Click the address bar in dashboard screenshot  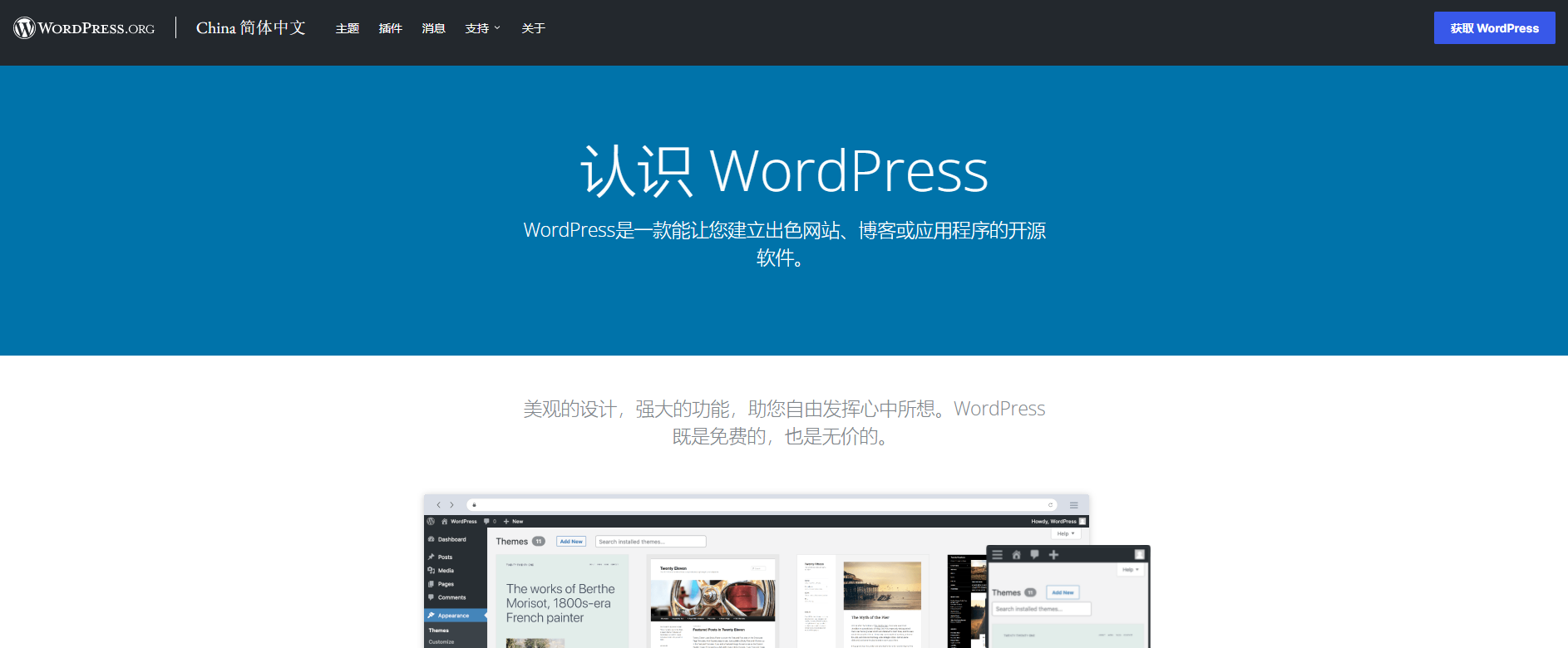[x=762, y=505]
